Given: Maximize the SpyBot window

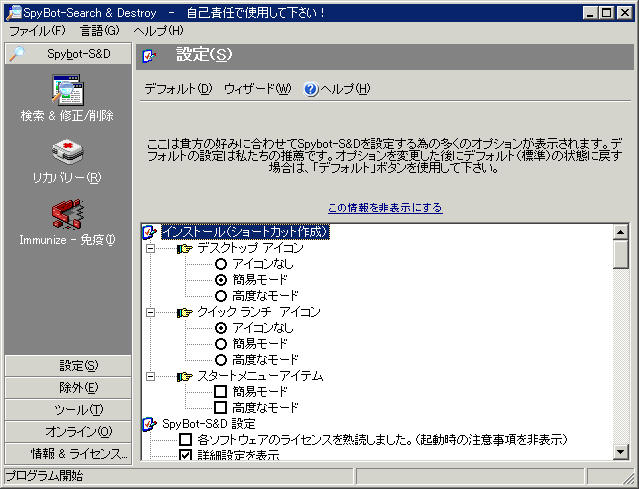Looking at the screenshot, I should pyautogui.click(x=607, y=13).
